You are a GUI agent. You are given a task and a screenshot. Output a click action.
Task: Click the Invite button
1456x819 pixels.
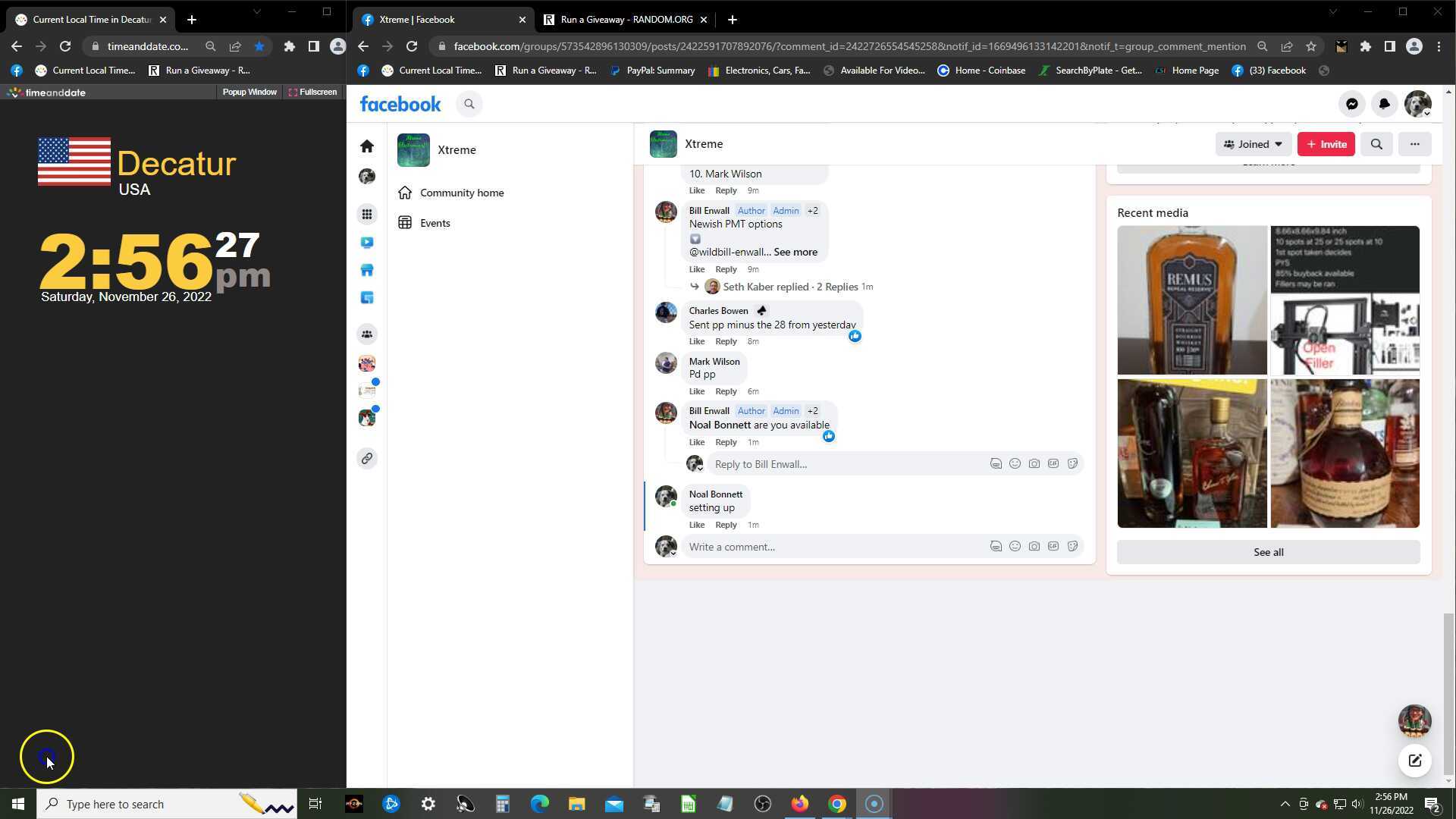click(1326, 144)
